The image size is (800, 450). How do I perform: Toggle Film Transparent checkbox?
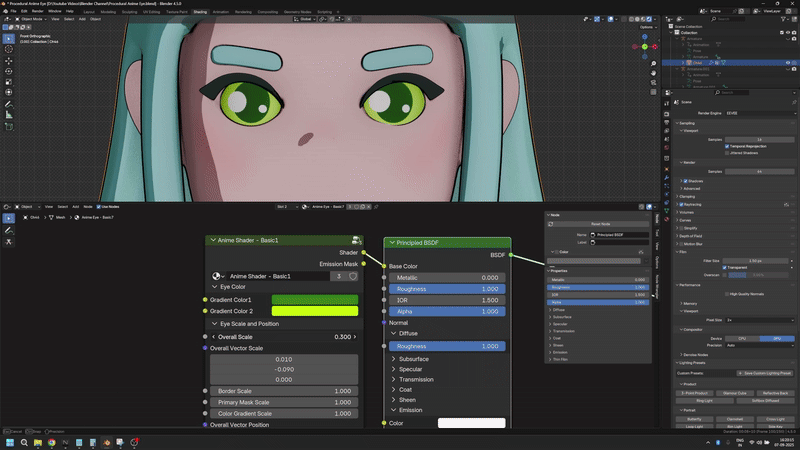click(724, 267)
